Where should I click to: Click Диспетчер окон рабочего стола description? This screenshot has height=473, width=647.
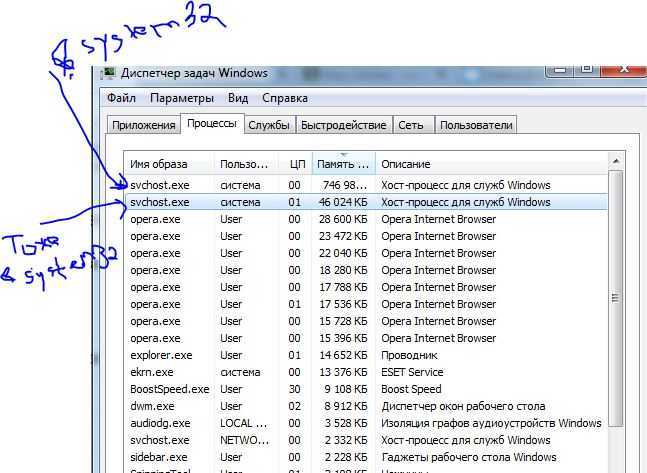coord(463,406)
